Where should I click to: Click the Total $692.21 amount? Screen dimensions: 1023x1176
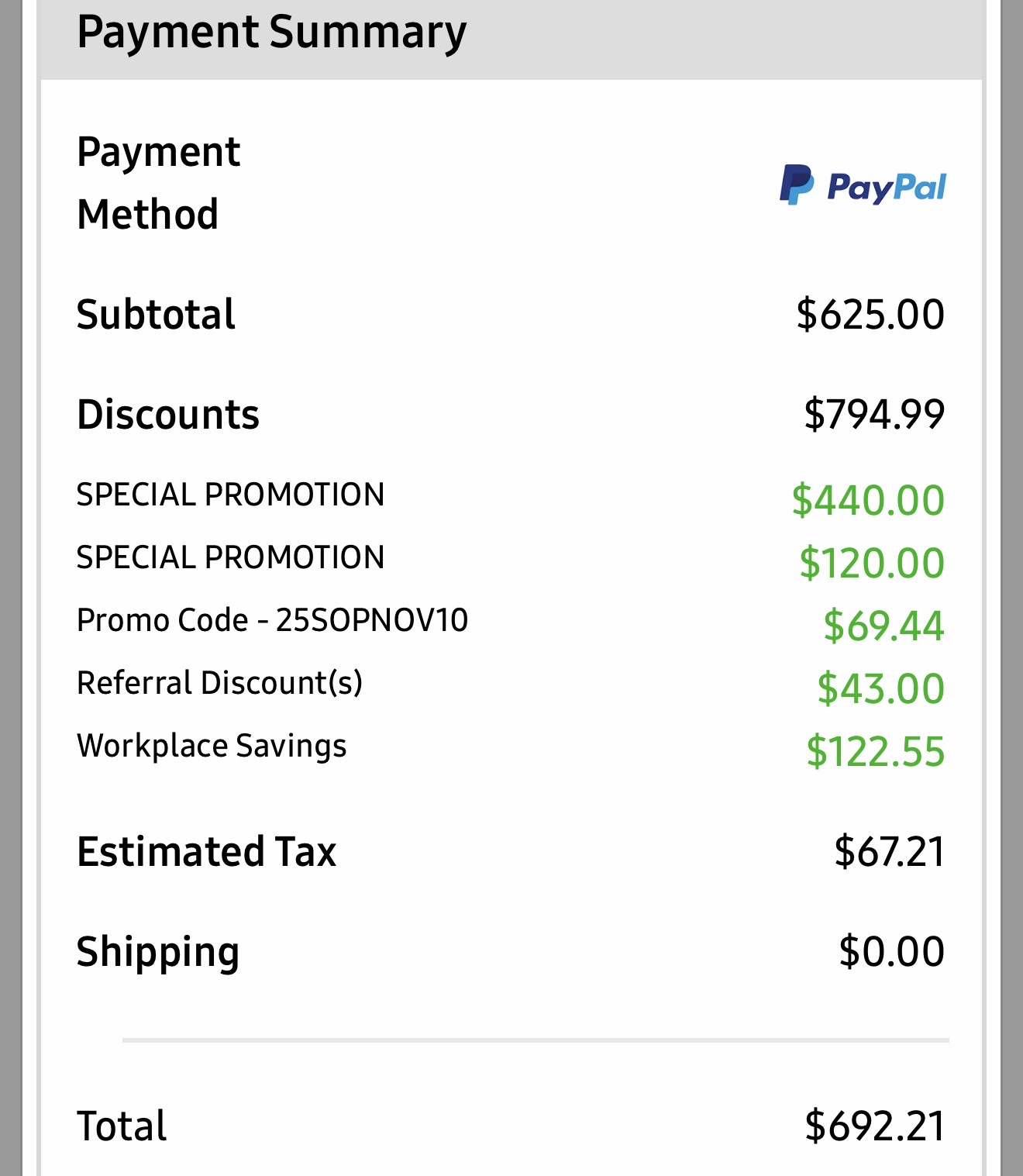[874, 1126]
